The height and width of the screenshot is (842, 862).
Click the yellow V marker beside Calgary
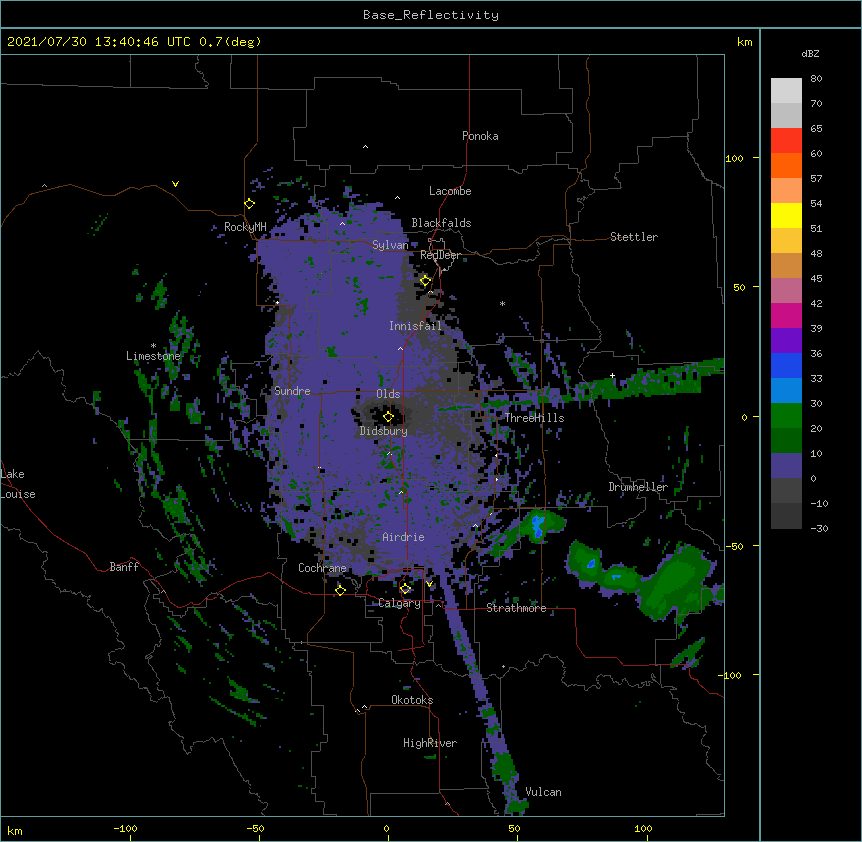coord(429,584)
